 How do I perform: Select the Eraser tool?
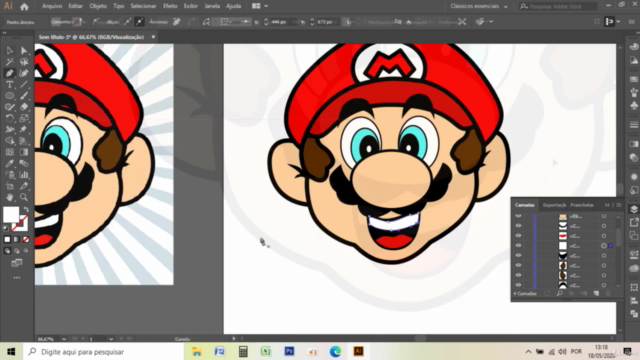point(24,107)
